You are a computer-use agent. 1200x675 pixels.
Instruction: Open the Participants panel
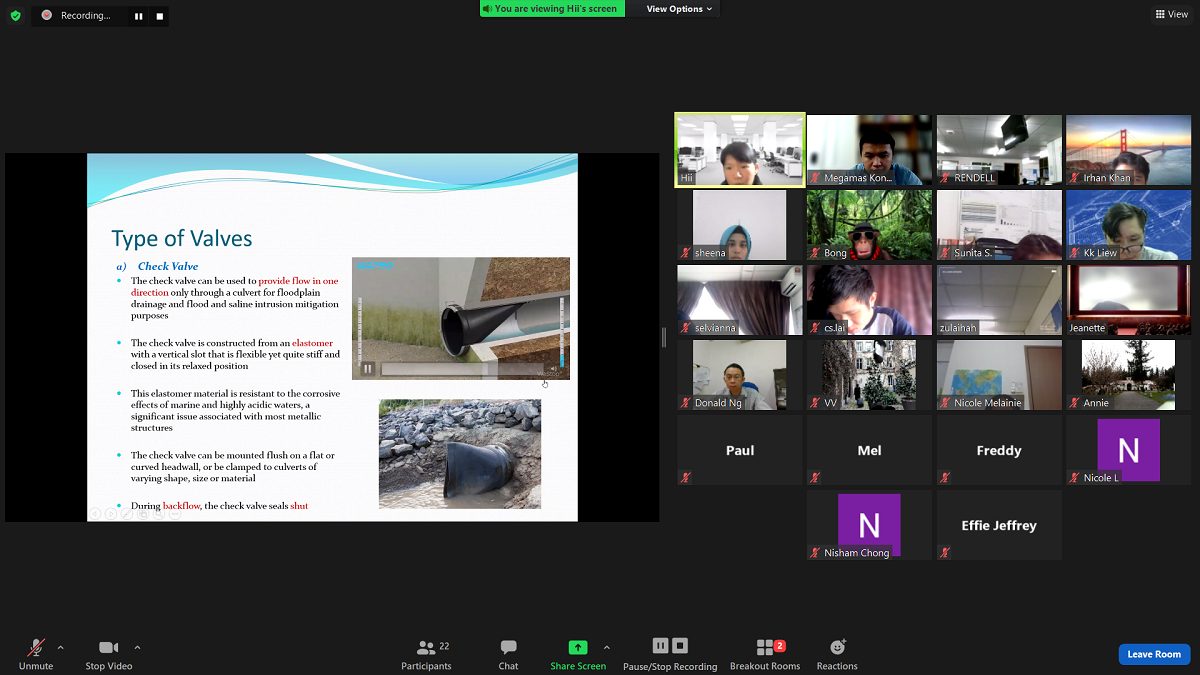point(427,654)
